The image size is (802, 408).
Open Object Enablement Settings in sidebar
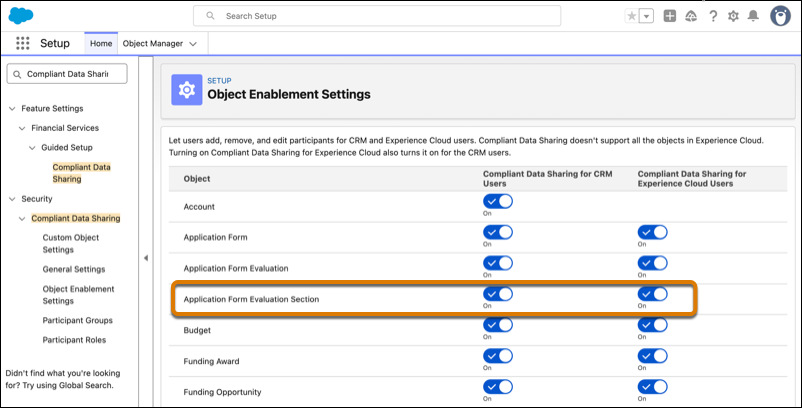click(78, 294)
